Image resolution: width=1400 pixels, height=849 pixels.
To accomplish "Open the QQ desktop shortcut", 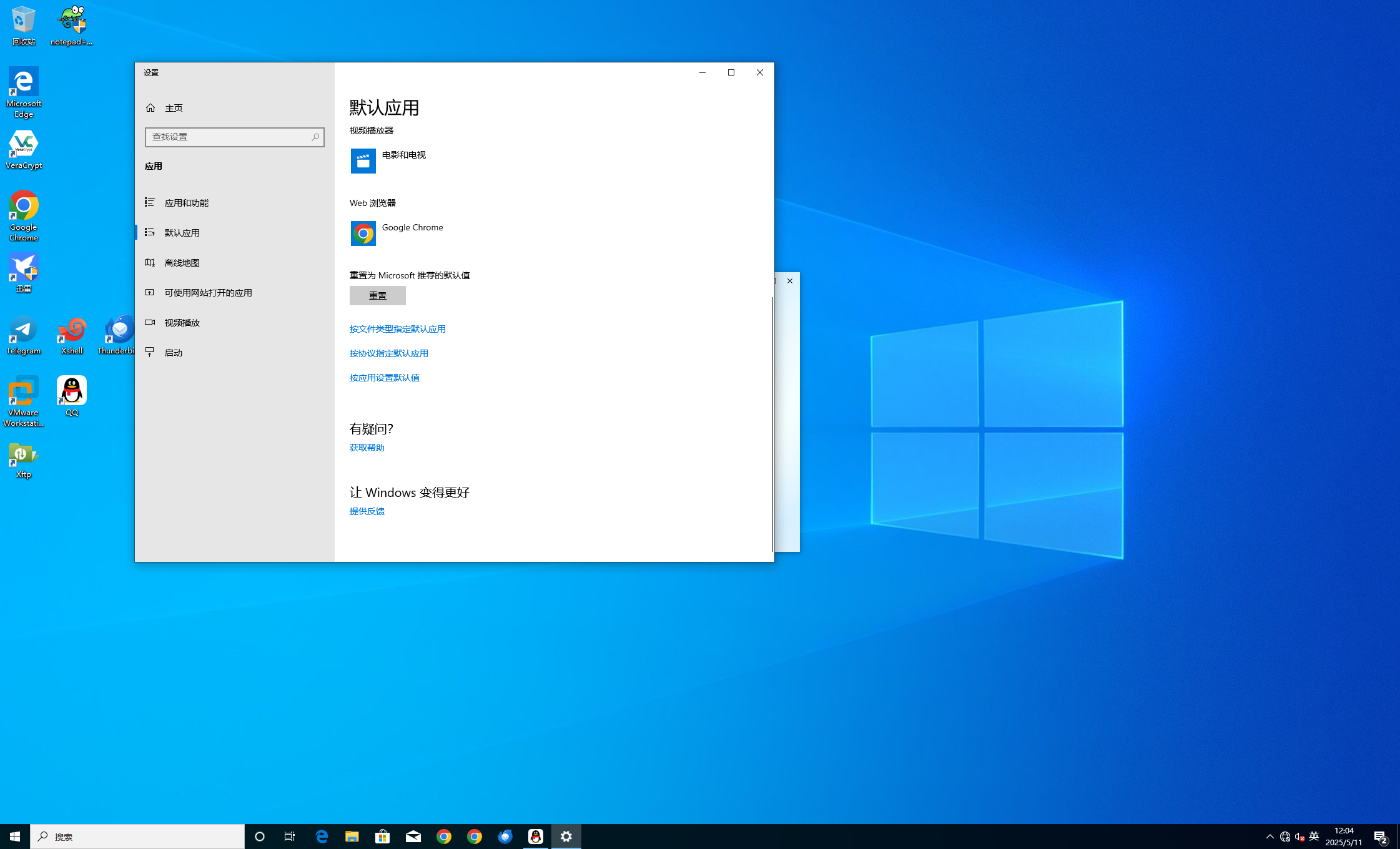I will click(x=72, y=396).
